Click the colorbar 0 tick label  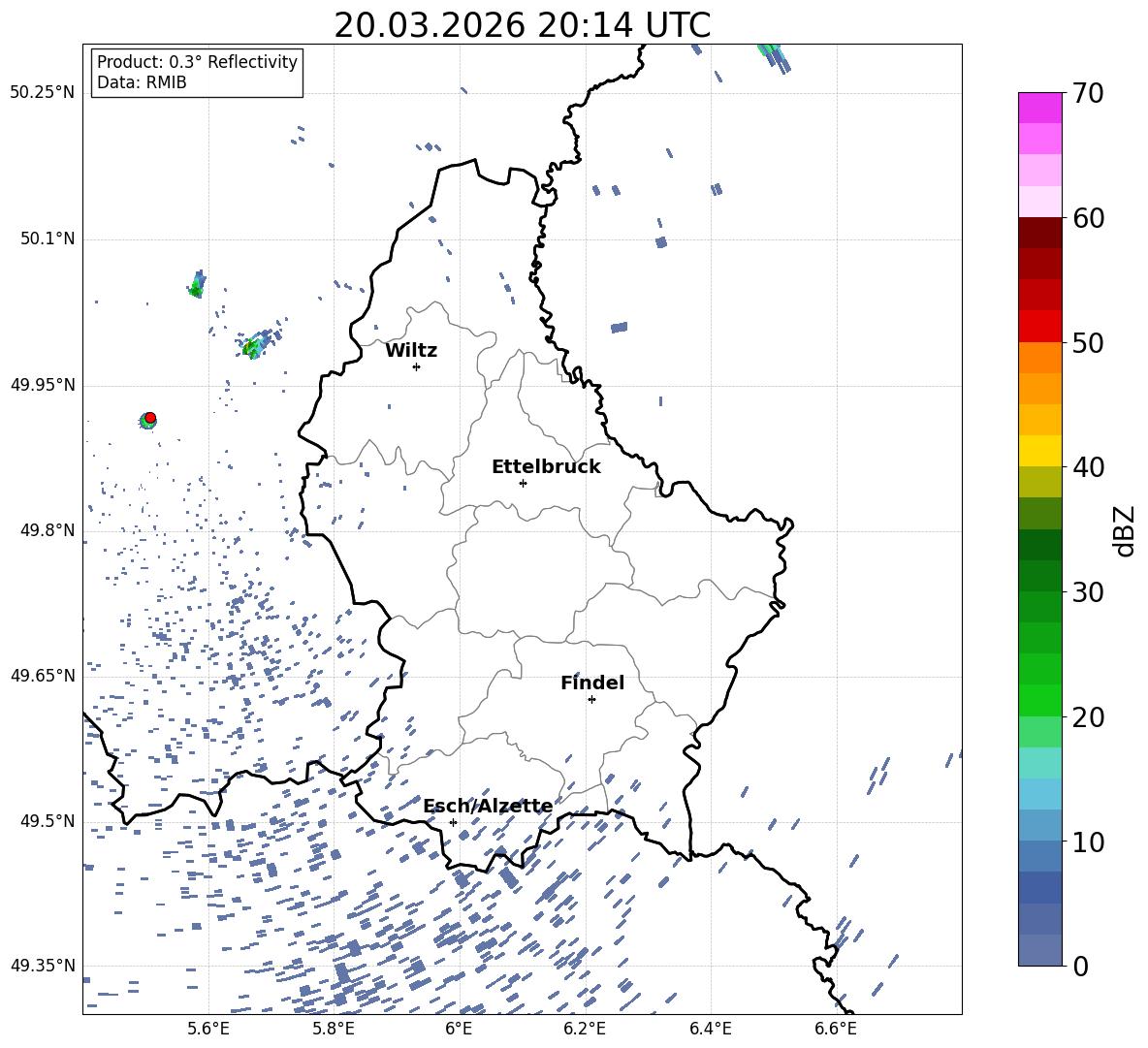[1080, 966]
